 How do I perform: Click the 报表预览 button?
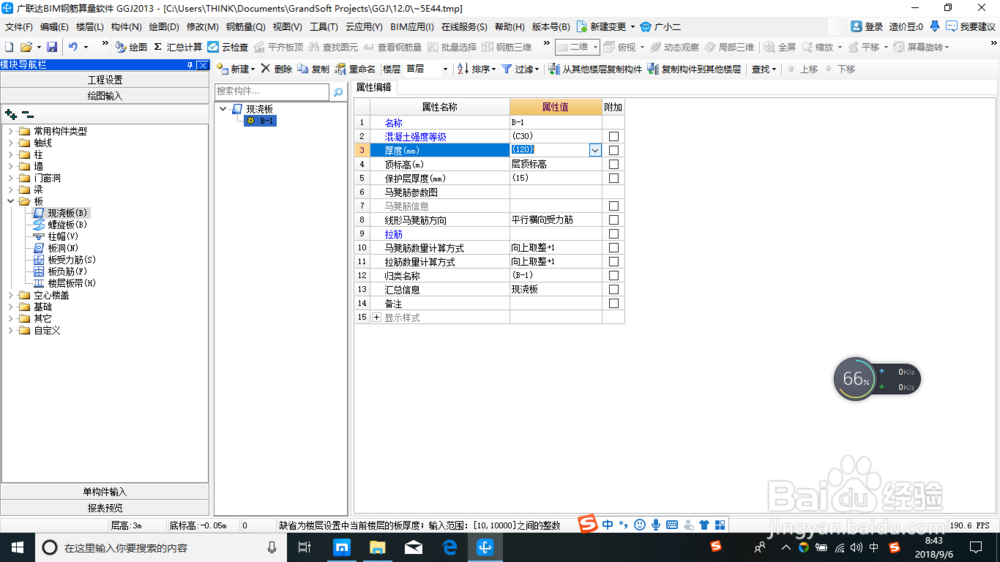coord(105,508)
